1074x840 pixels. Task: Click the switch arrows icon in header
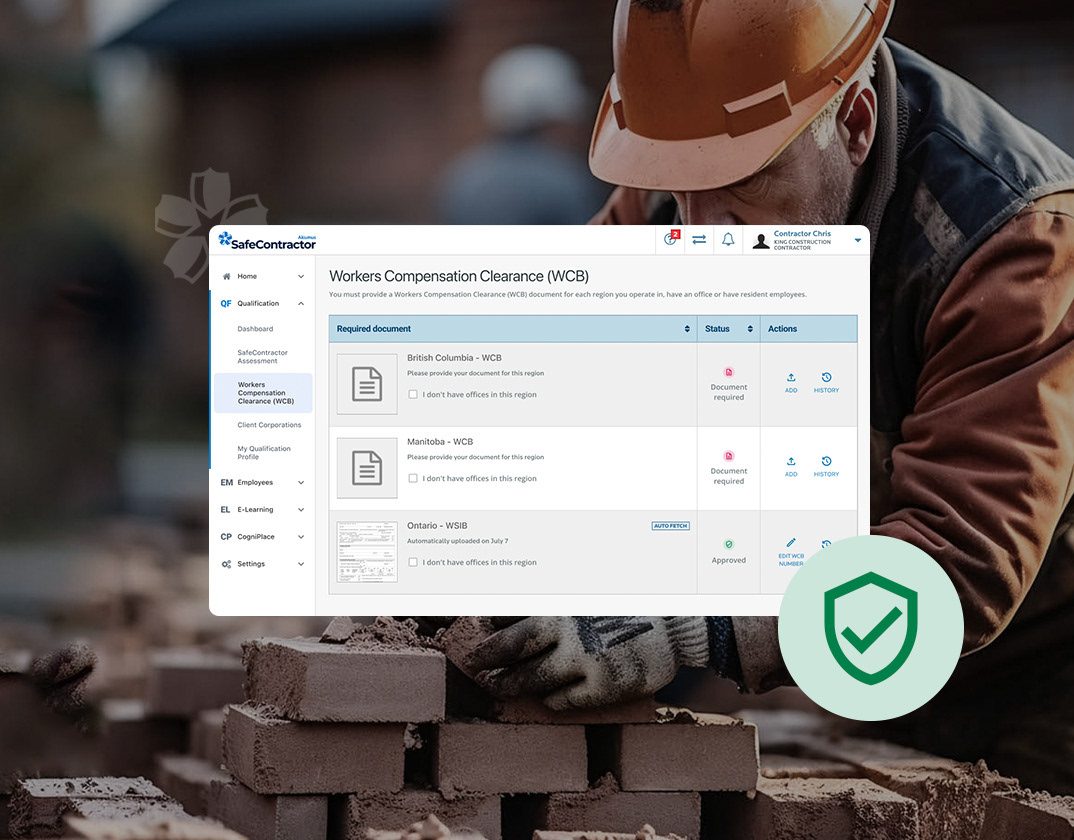pos(699,239)
